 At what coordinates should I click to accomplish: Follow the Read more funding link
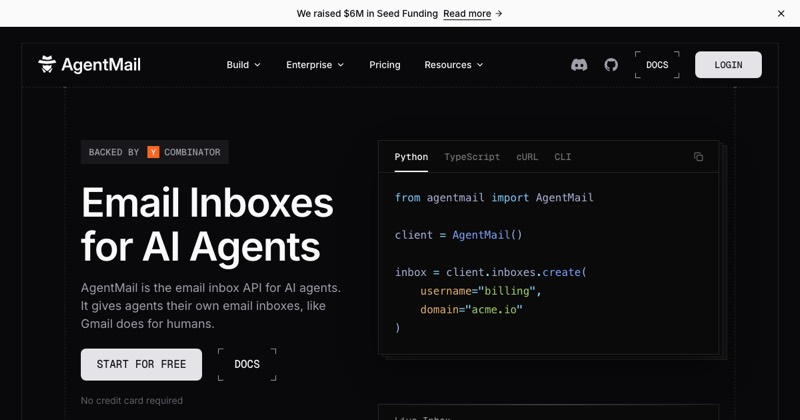(472, 14)
